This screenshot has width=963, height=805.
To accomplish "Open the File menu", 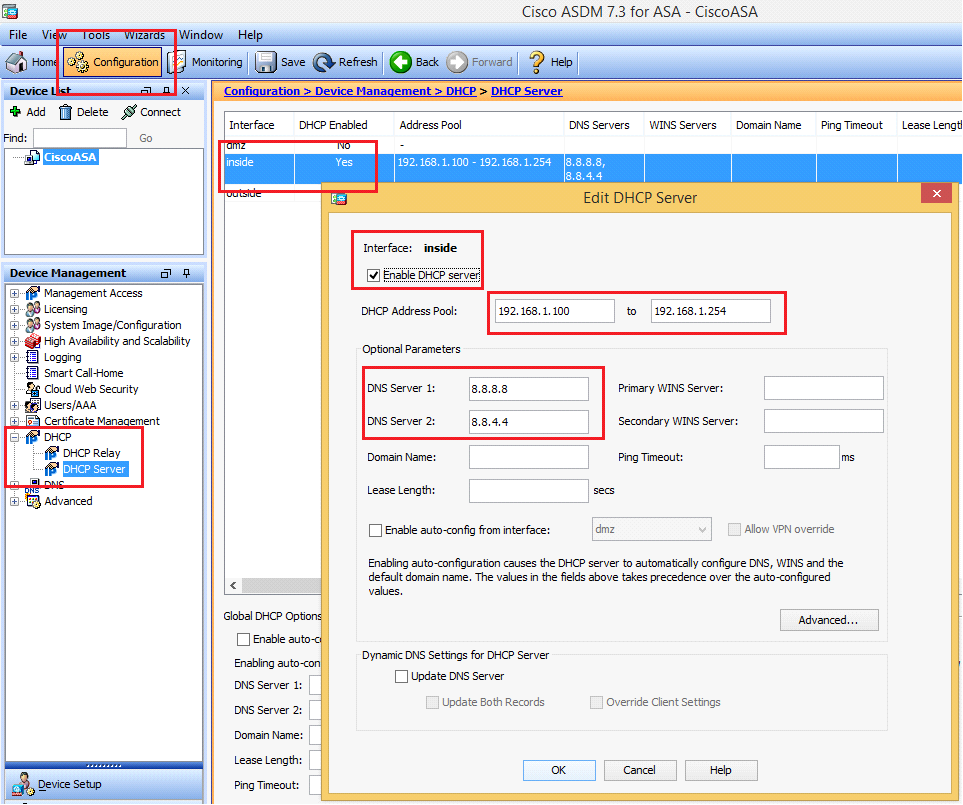I will 18,35.
